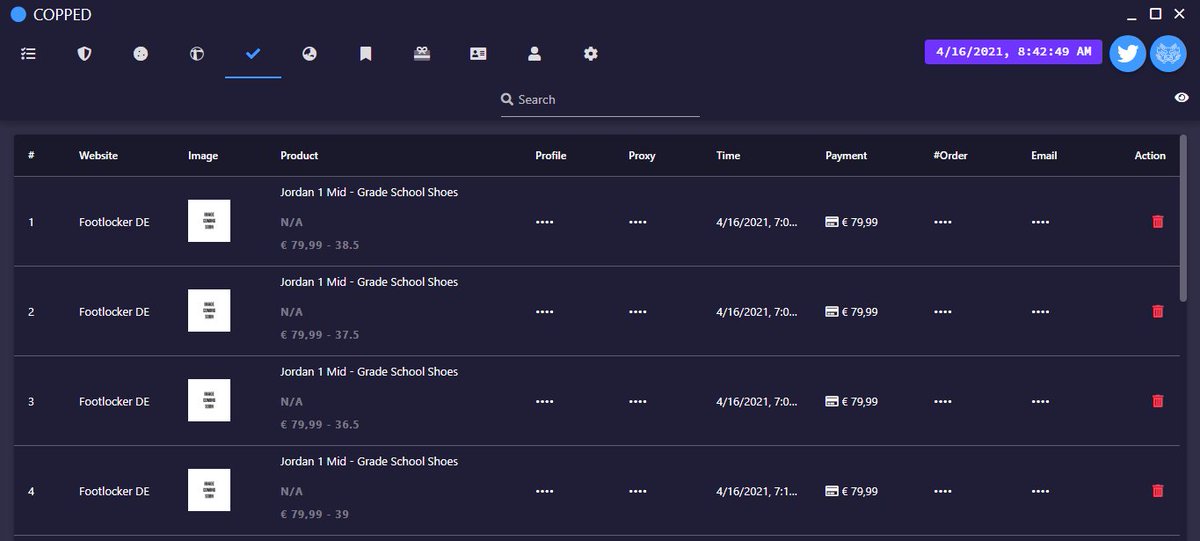
Task: Reveal hidden Email dots in row 2
Action: 1040,312
